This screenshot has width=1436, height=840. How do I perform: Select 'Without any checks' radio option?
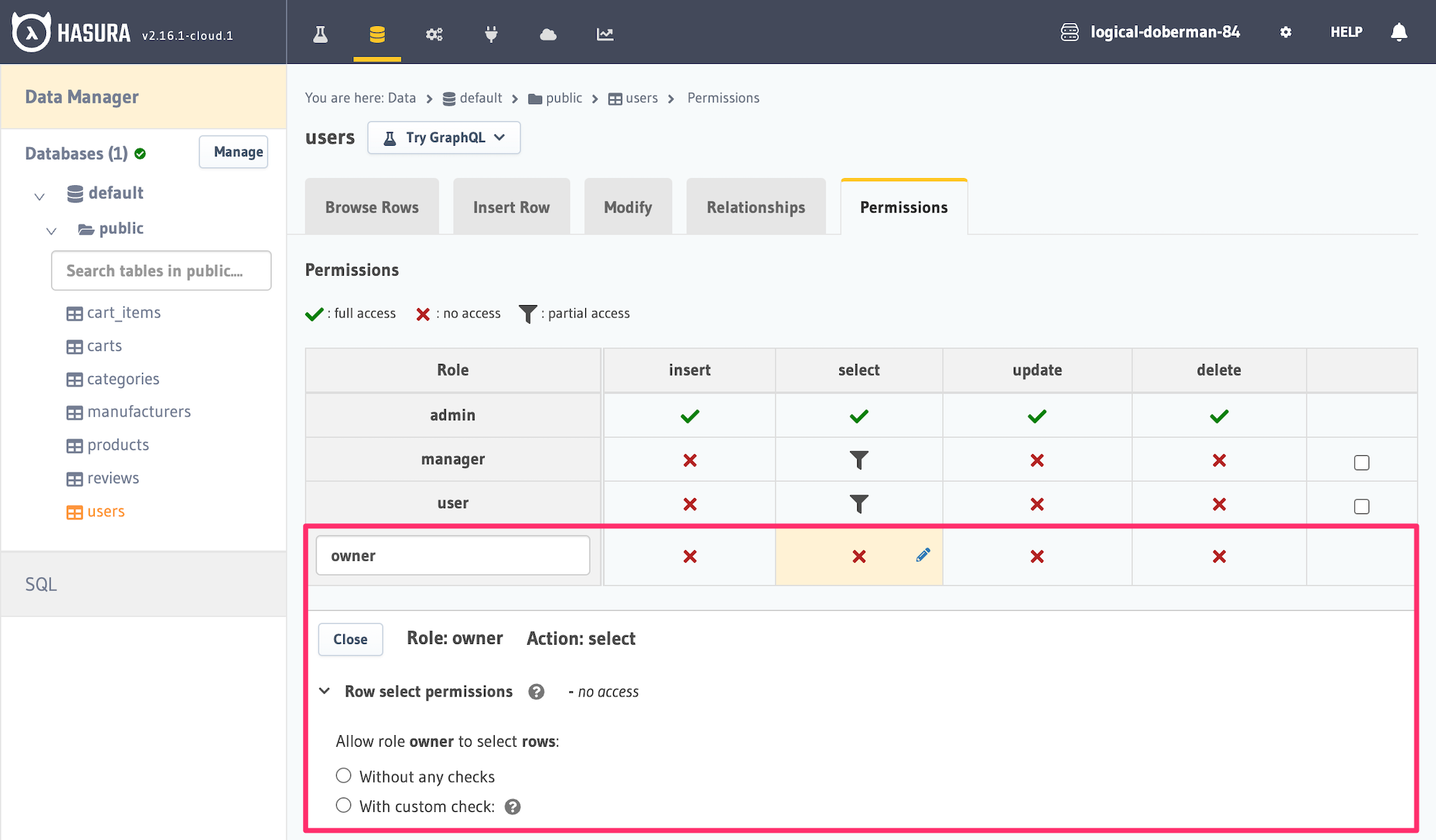(344, 775)
